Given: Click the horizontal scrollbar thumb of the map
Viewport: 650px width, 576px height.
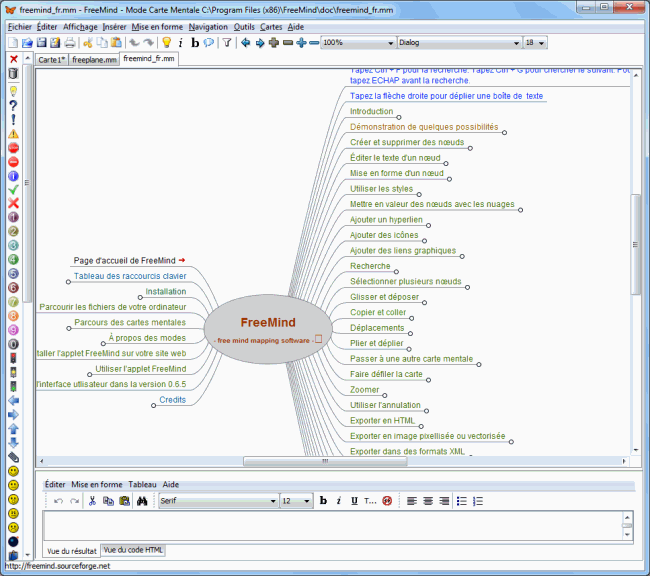Looking at the screenshot, I should tap(325, 461).
